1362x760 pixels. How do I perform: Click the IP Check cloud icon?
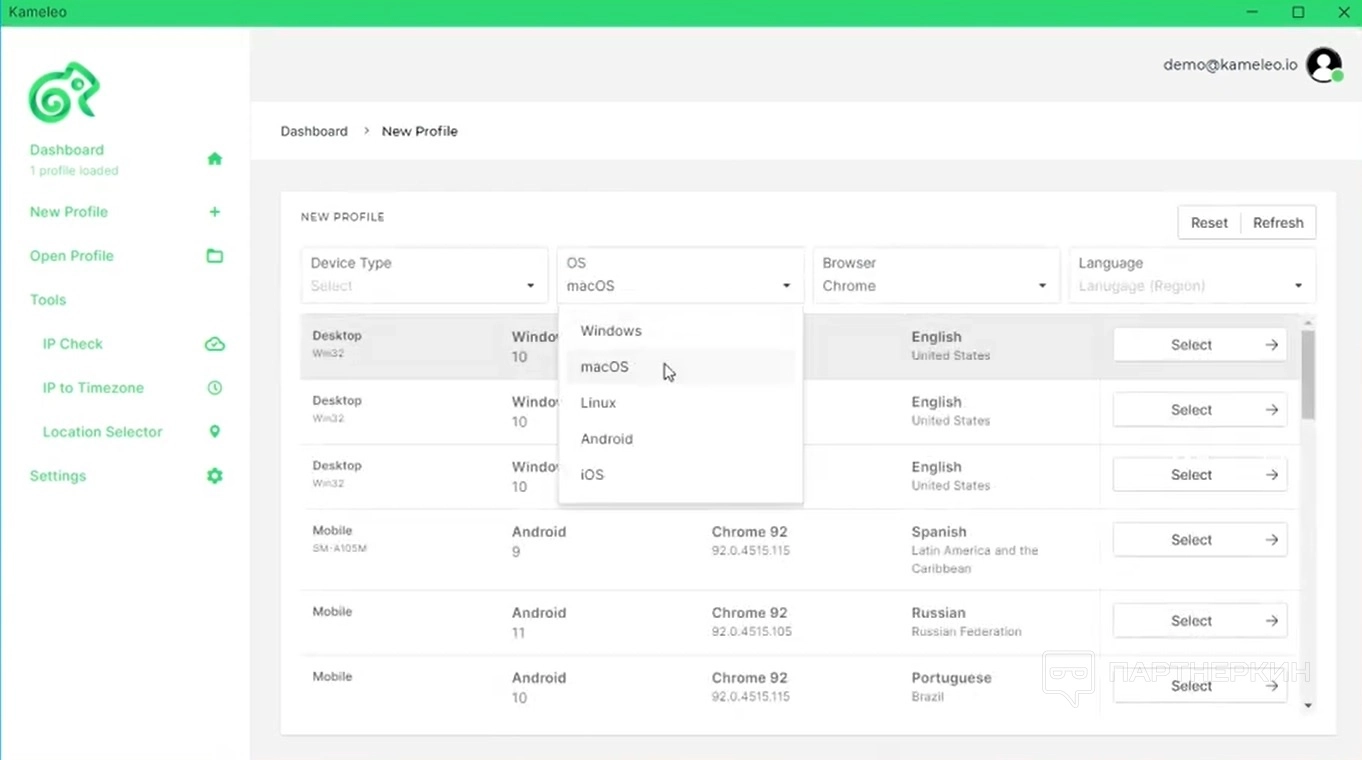coord(214,344)
